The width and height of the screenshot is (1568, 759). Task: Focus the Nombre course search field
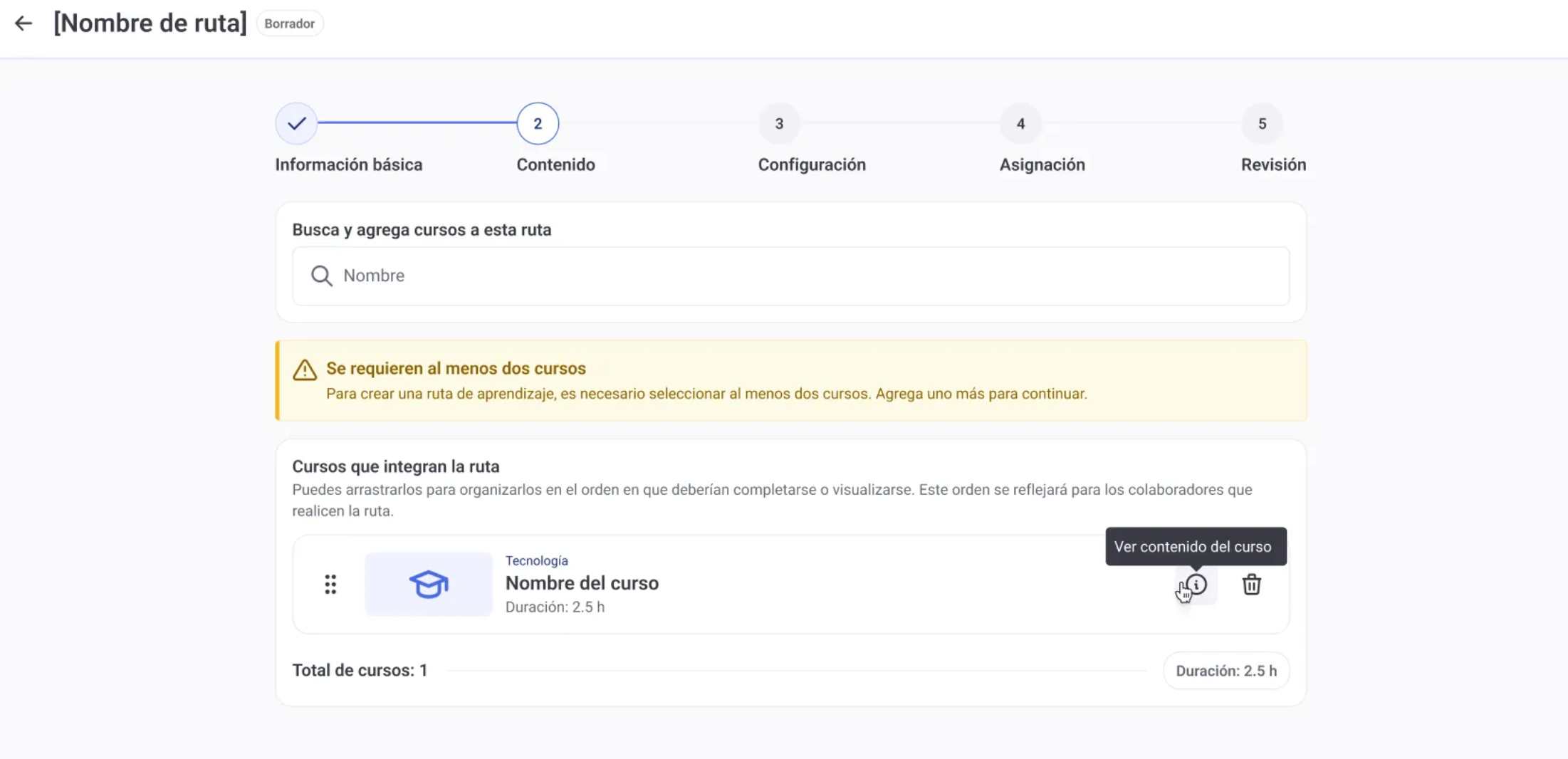coord(790,276)
